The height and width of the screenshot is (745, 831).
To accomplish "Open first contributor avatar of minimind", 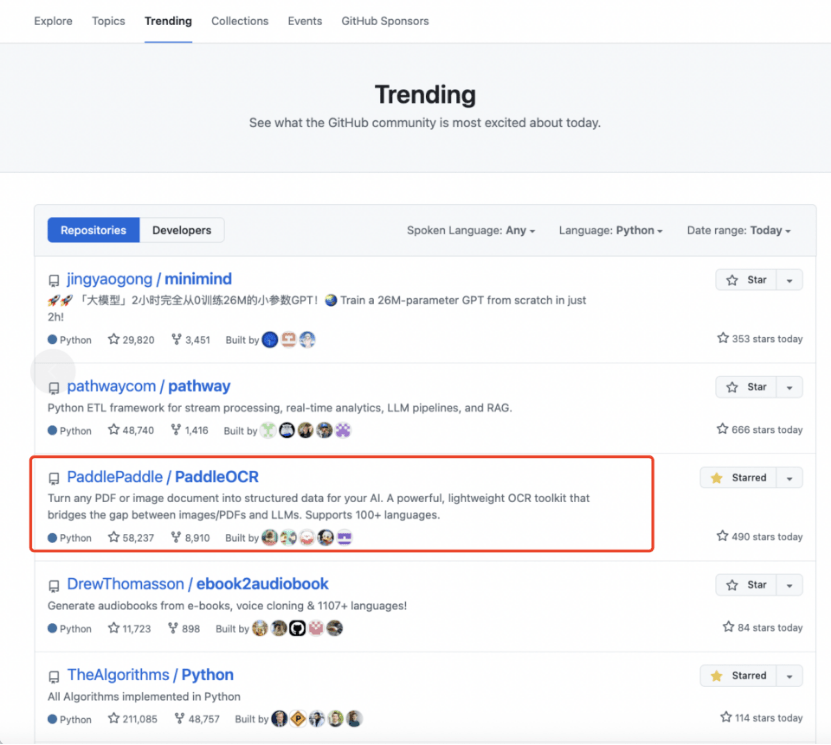I will click(270, 339).
